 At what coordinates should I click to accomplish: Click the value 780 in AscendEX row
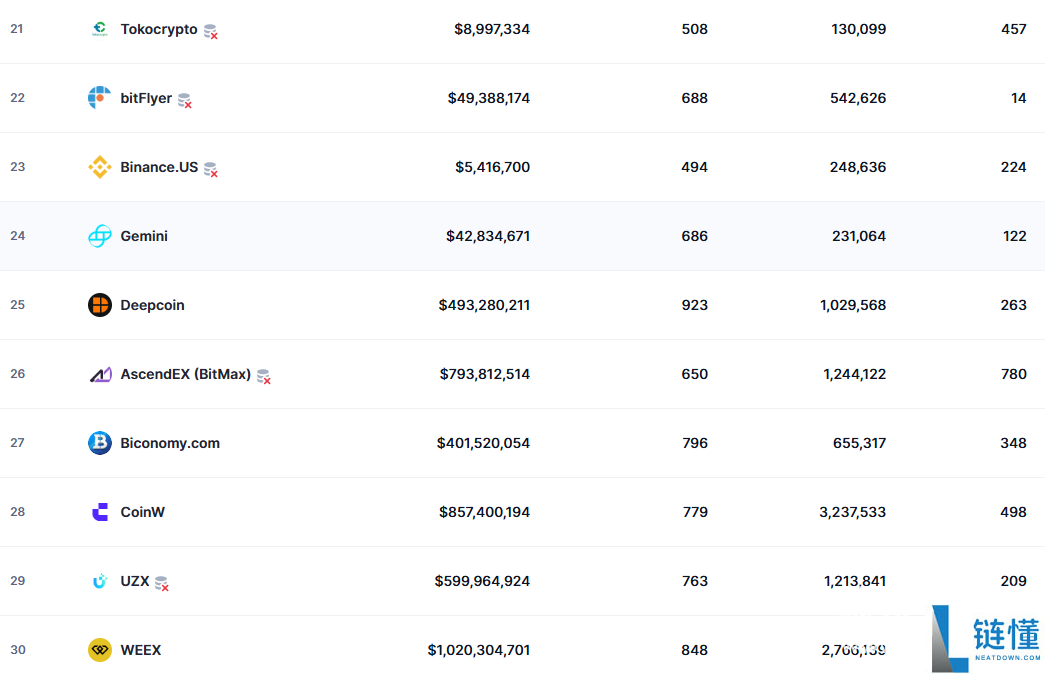coord(1014,374)
